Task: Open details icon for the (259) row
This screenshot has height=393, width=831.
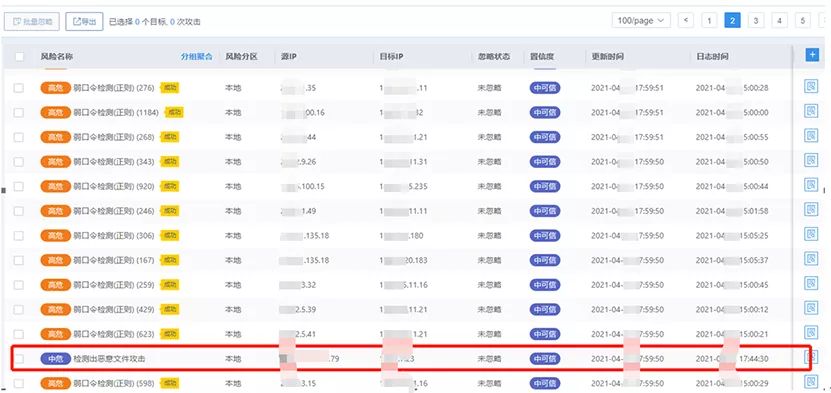Action: [x=811, y=284]
